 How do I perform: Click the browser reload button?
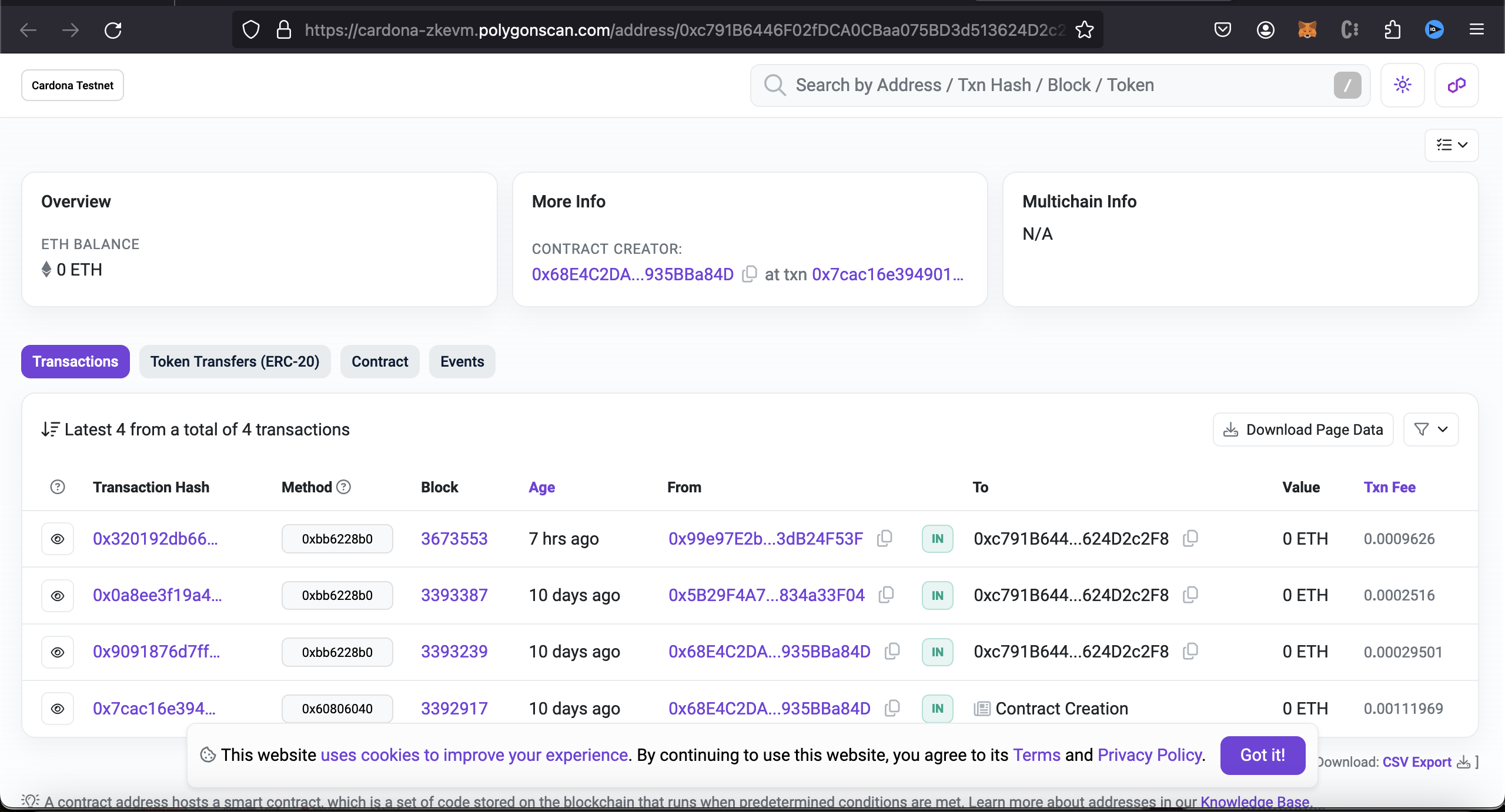113,29
